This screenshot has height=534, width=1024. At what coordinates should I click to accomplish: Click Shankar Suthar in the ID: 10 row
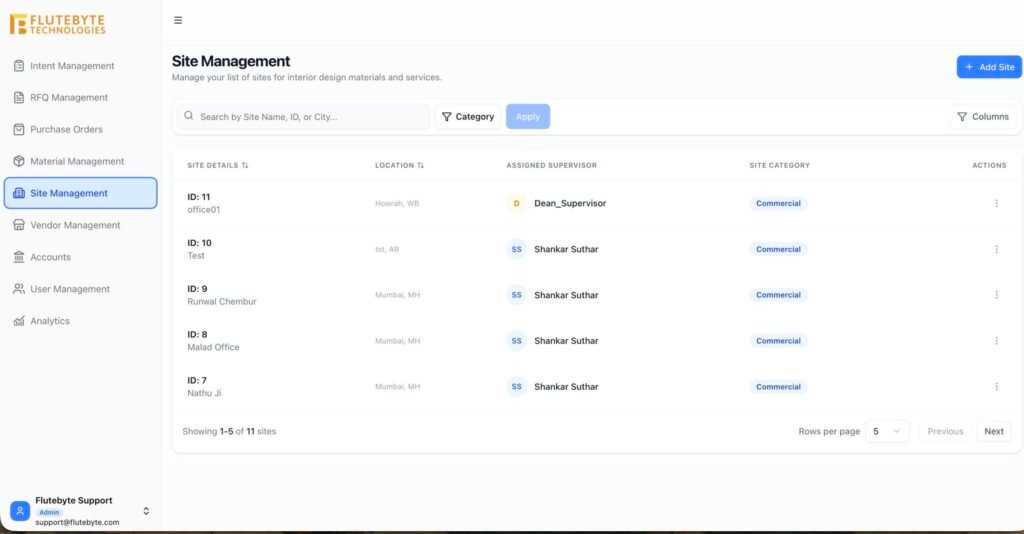click(x=566, y=249)
